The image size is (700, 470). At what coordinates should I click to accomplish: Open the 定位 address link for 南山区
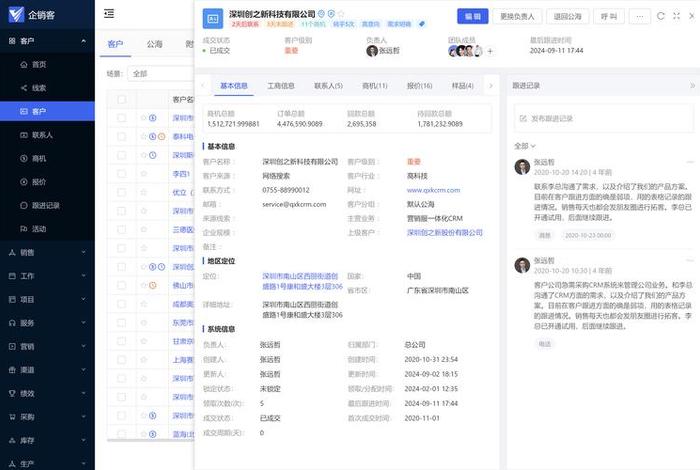[x=302, y=281]
